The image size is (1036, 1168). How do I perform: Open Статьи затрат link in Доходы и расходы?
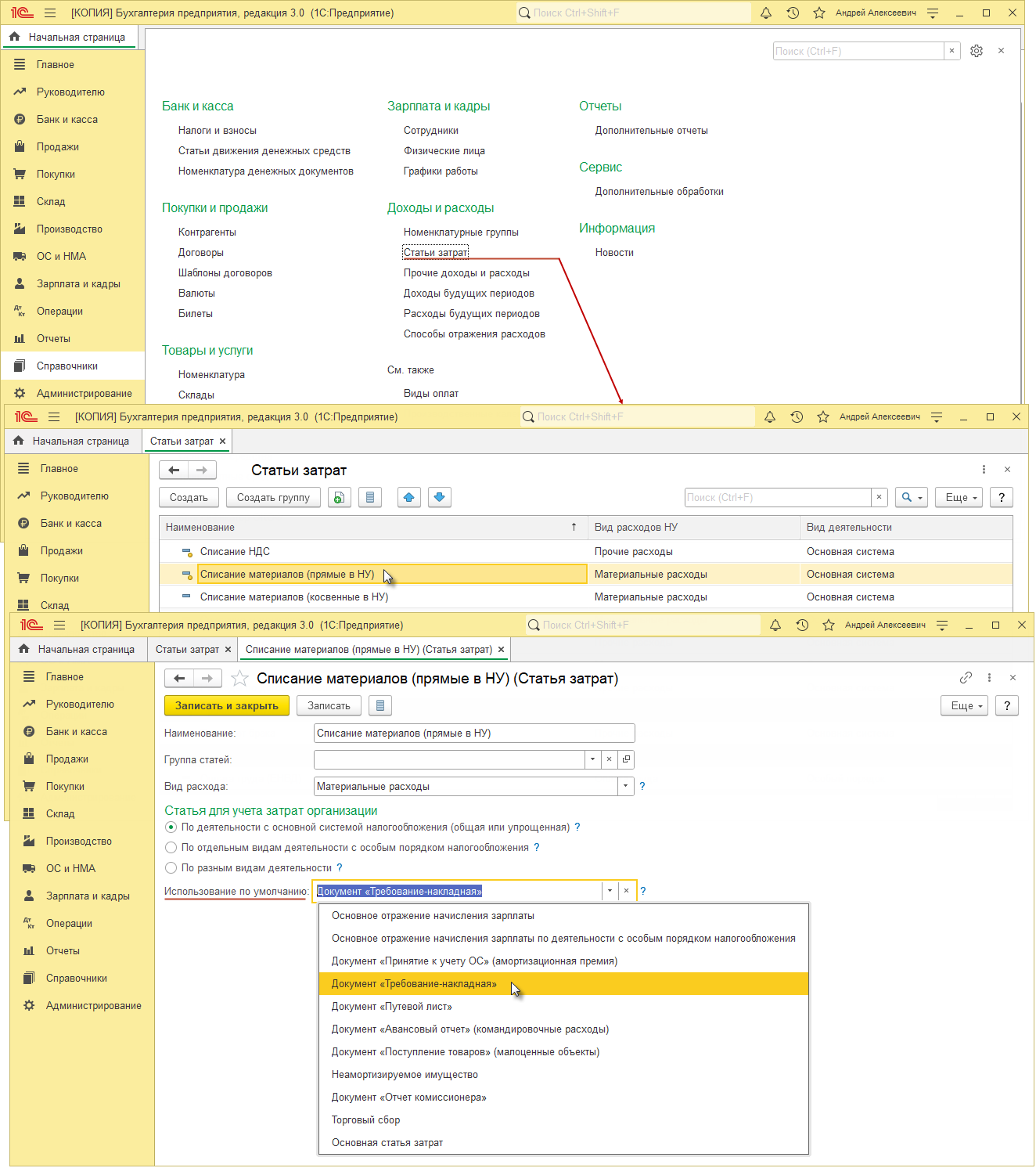[x=436, y=252]
